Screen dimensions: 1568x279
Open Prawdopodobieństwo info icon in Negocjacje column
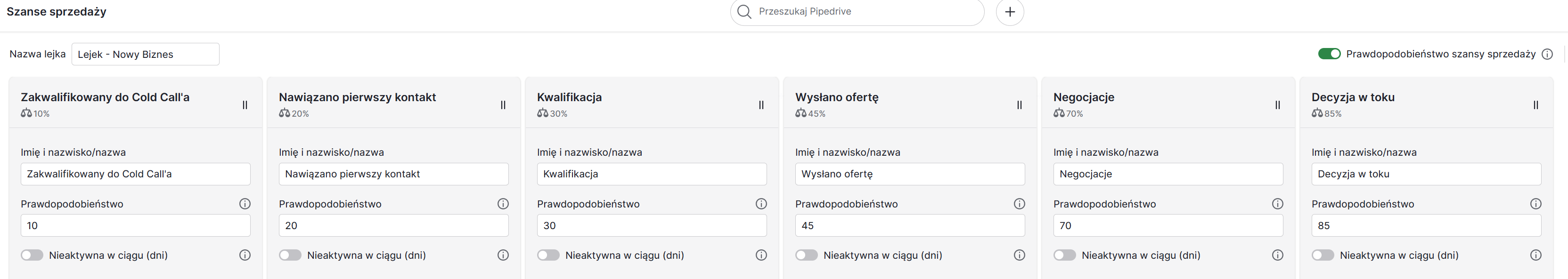tap(1277, 204)
